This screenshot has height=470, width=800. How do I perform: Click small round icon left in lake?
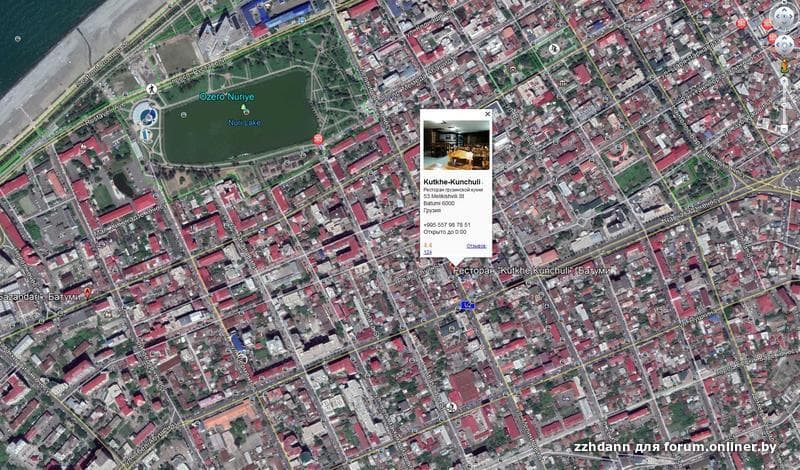pos(184,115)
